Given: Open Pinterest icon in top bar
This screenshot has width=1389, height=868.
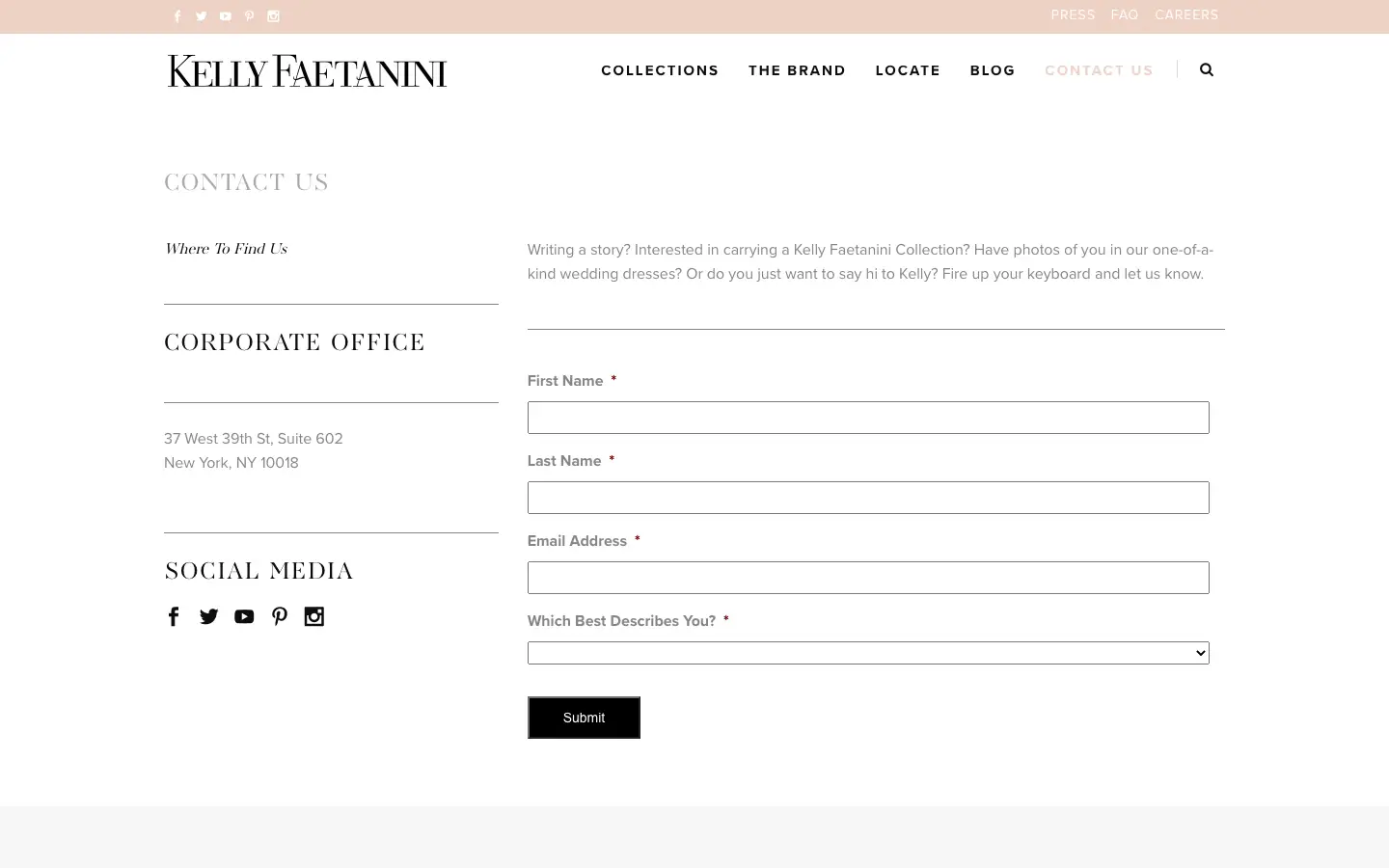Looking at the screenshot, I should 250,16.
